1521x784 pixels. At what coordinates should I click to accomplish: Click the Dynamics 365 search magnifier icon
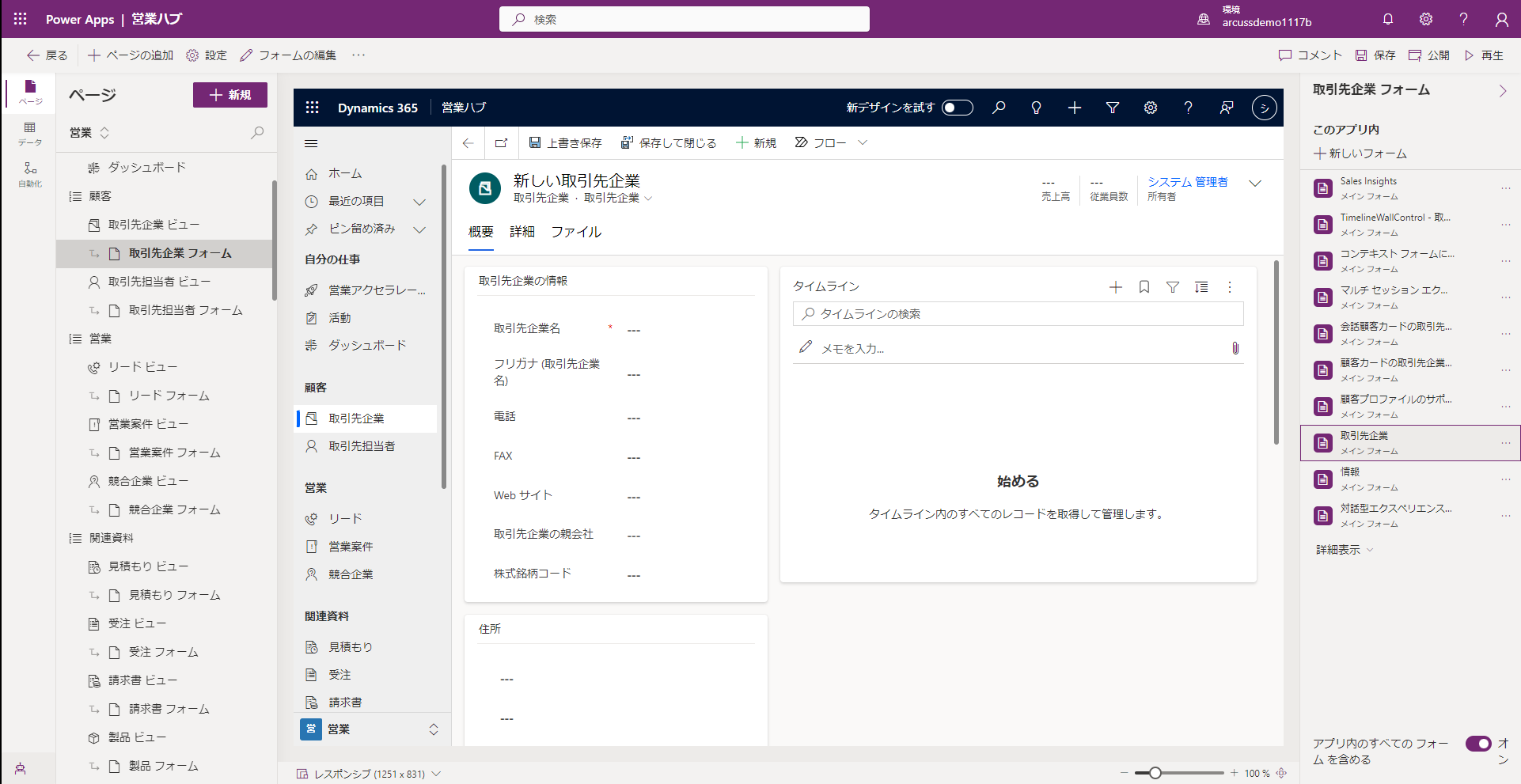(999, 108)
